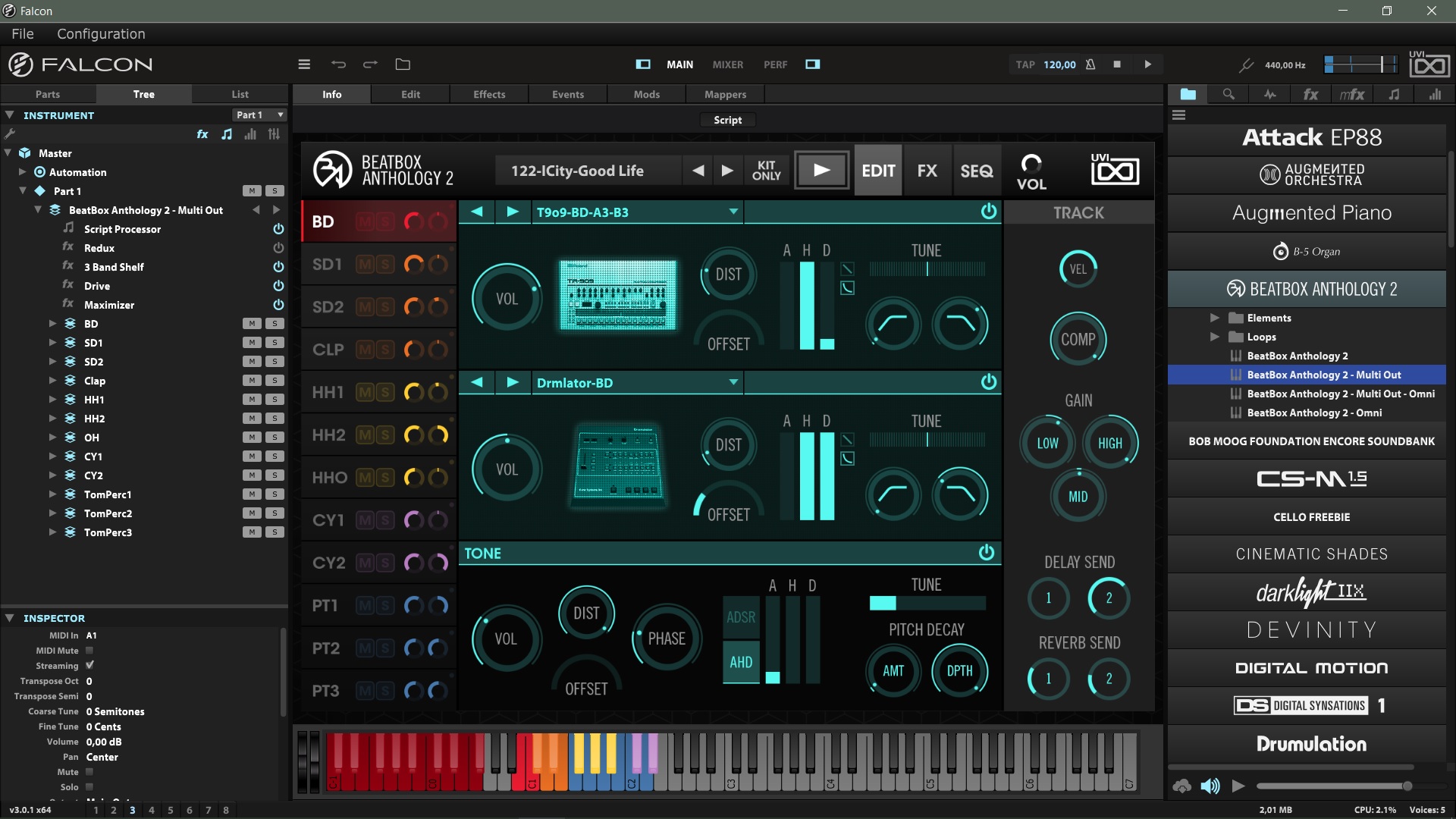
Task: Click the browser preview volume slider
Action: (x=1332, y=786)
